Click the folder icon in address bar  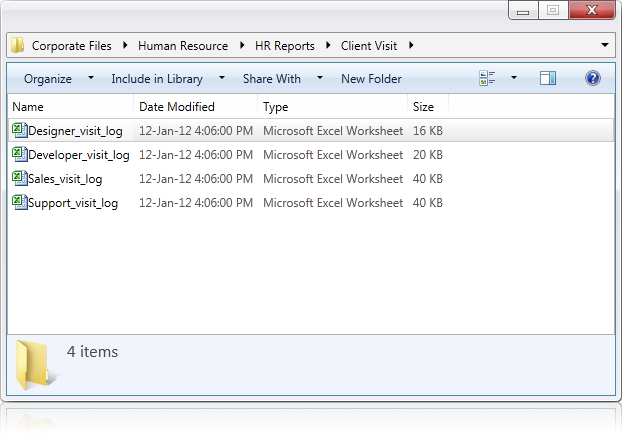point(18,45)
